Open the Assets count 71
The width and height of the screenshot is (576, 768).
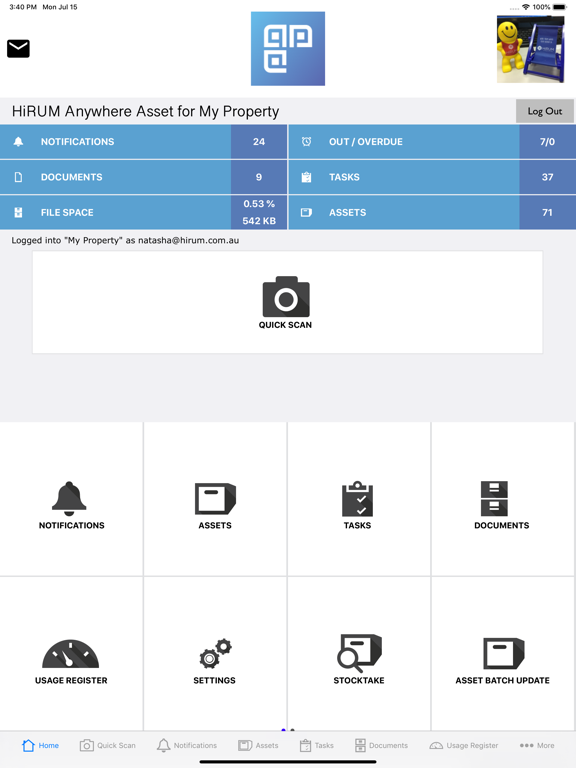pos(547,212)
